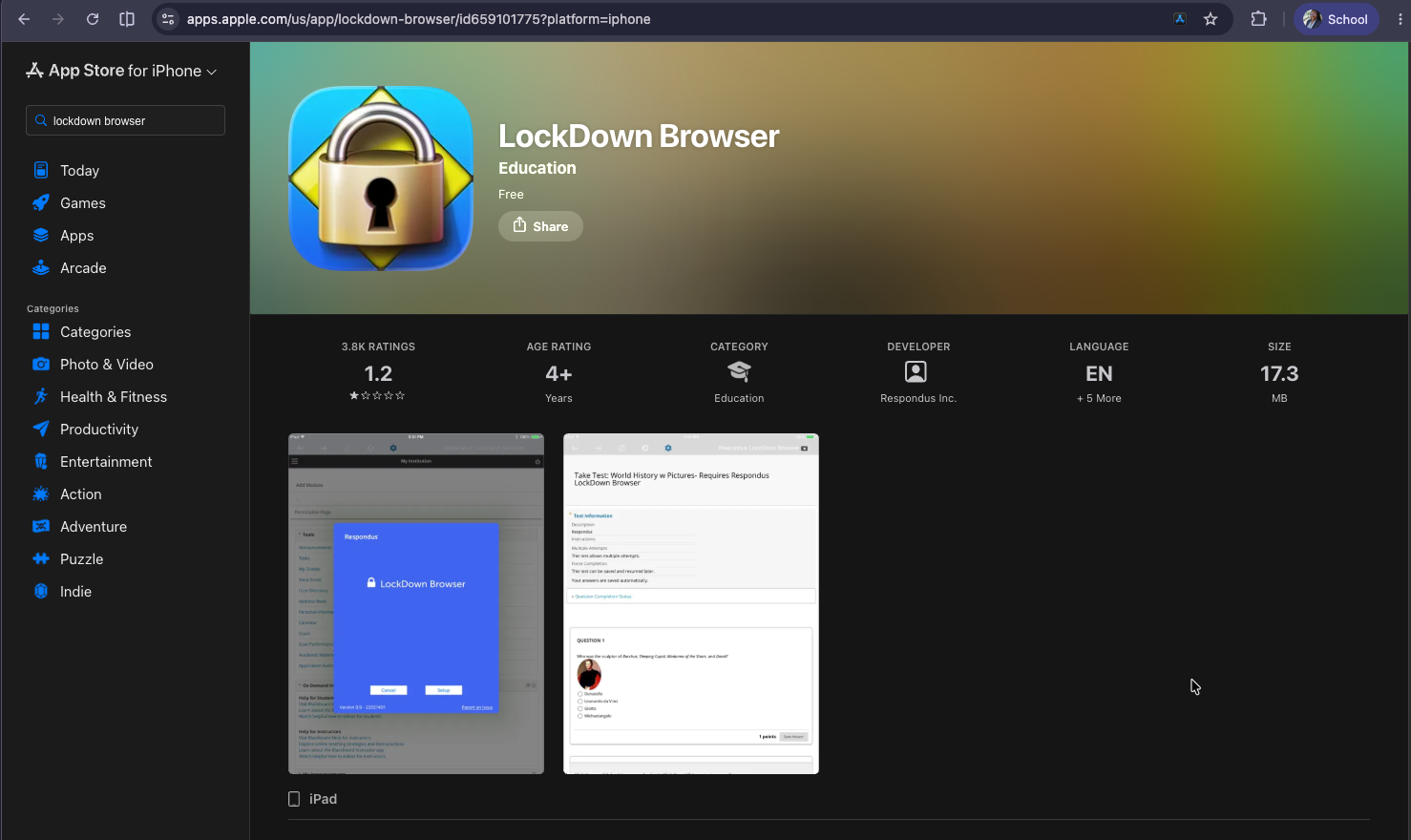1411x840 pixels.
Task: Click the Puzzle piece icon
Action: (x=41, y=558)
